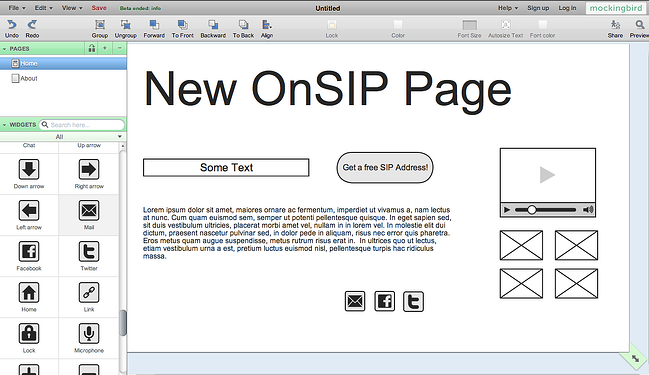Remove page with minus button

pyautogui.click(x=119, y=48)
